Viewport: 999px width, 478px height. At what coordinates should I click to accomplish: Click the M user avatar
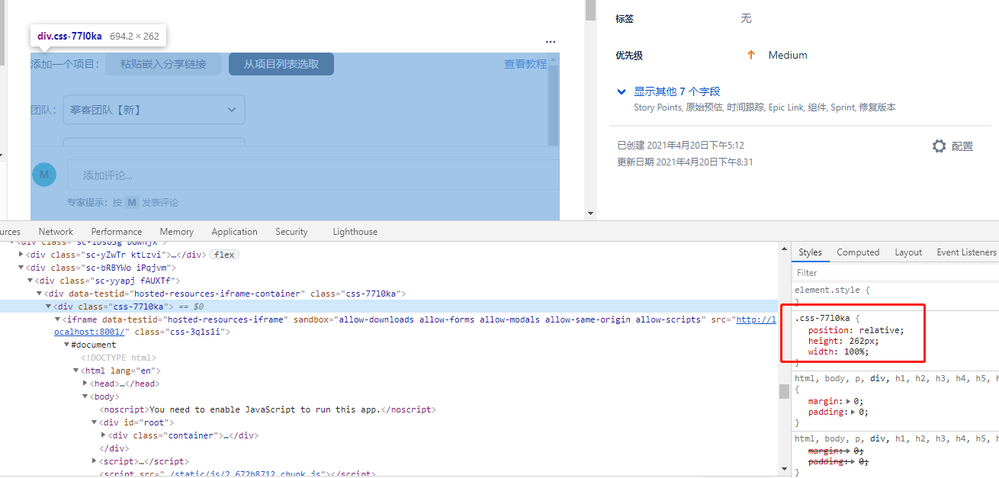point(44,174)
